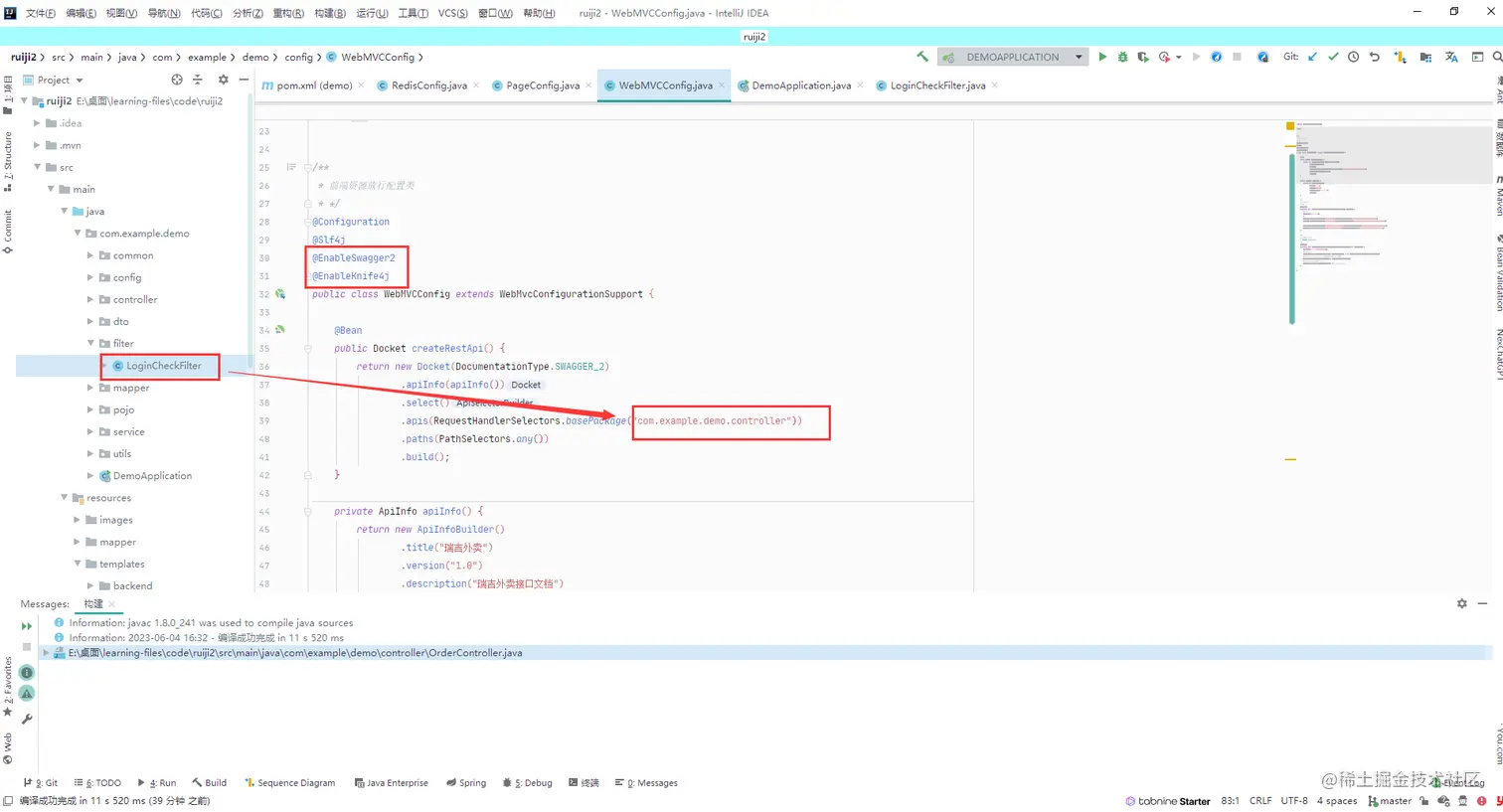Open the Java Enterprise tool window
This screenshot has width=1503, height=812.
392,783
